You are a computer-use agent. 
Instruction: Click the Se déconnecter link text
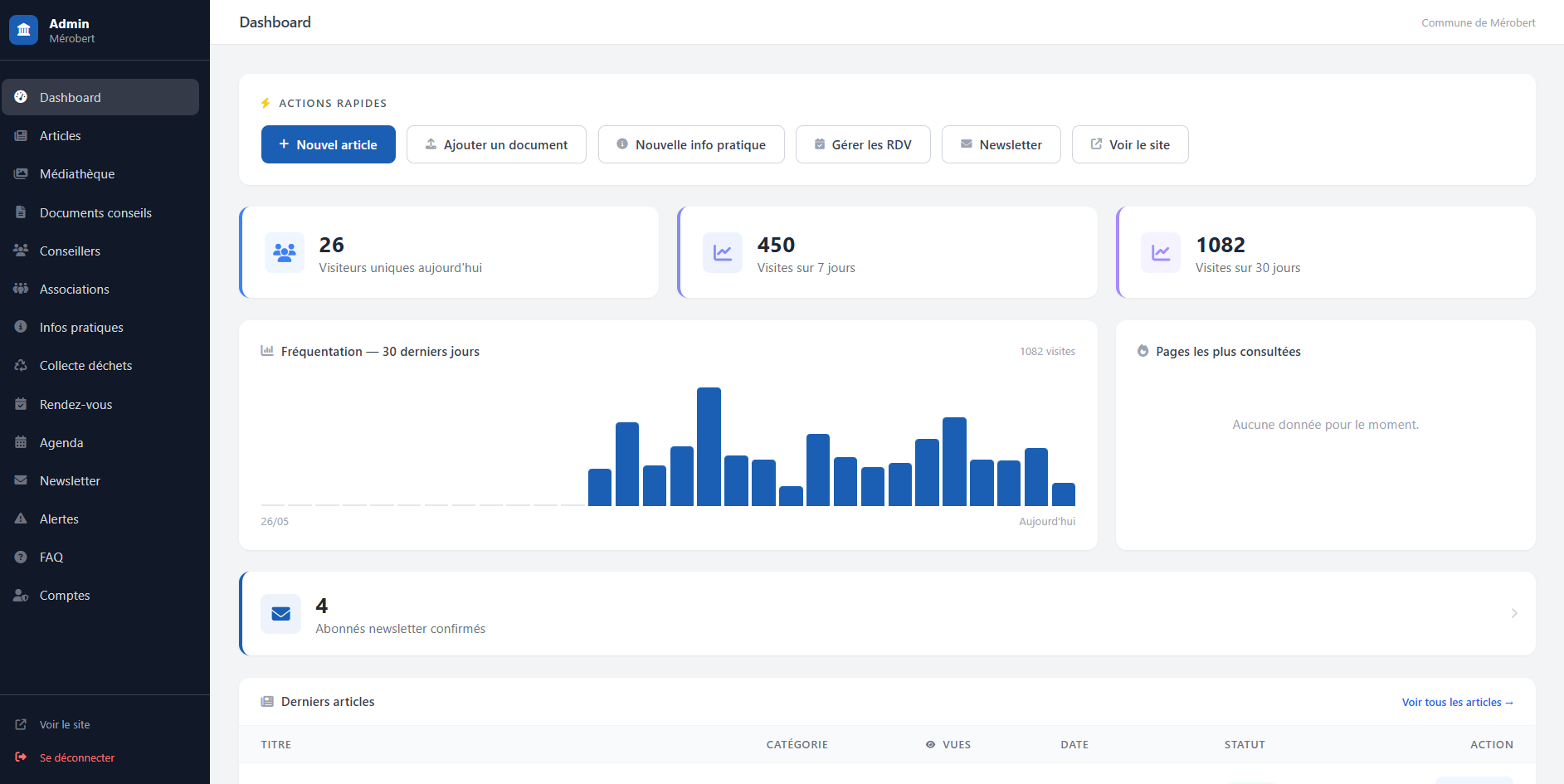77,757
